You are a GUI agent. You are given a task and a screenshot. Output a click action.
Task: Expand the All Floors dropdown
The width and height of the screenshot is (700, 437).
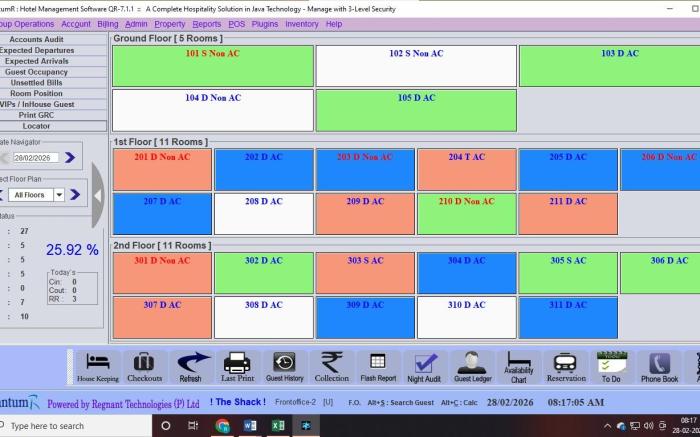[59, 195]
